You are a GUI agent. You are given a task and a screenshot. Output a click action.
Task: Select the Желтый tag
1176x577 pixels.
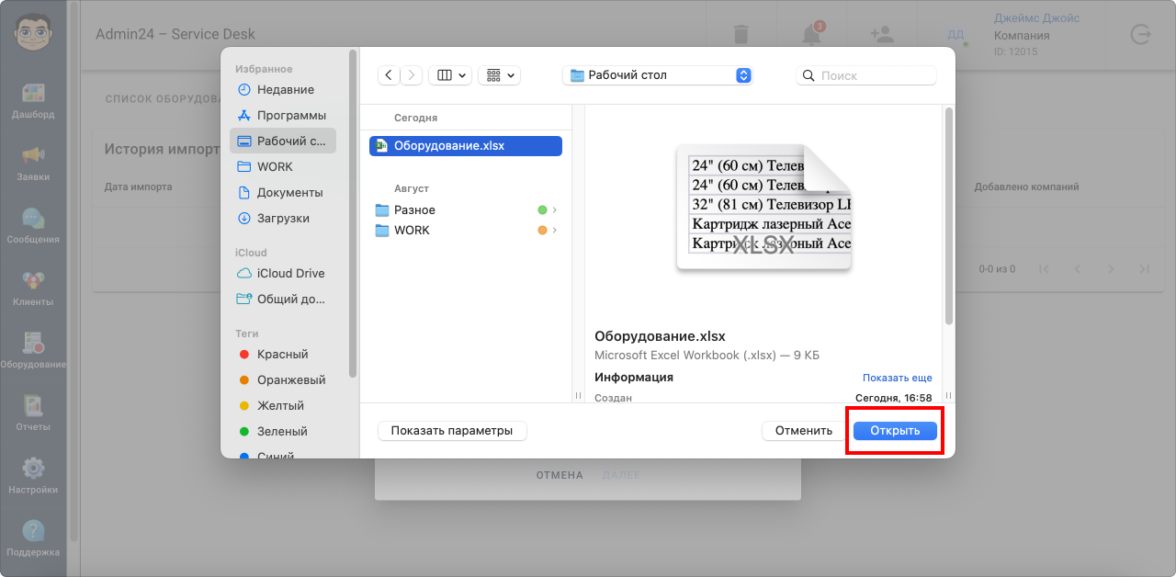point(283,406)
